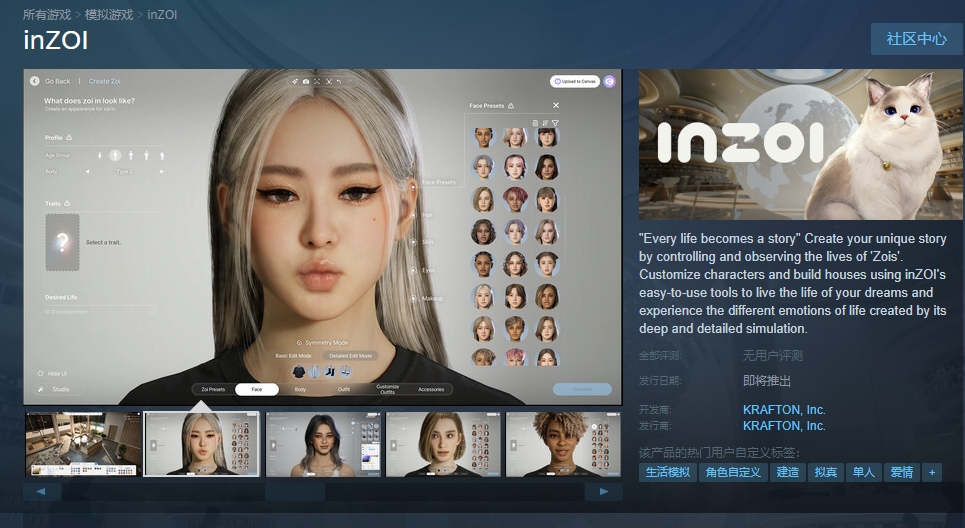Click the black boots clothing icon
This screenshot has height=528, width=965.
point(330,371)
